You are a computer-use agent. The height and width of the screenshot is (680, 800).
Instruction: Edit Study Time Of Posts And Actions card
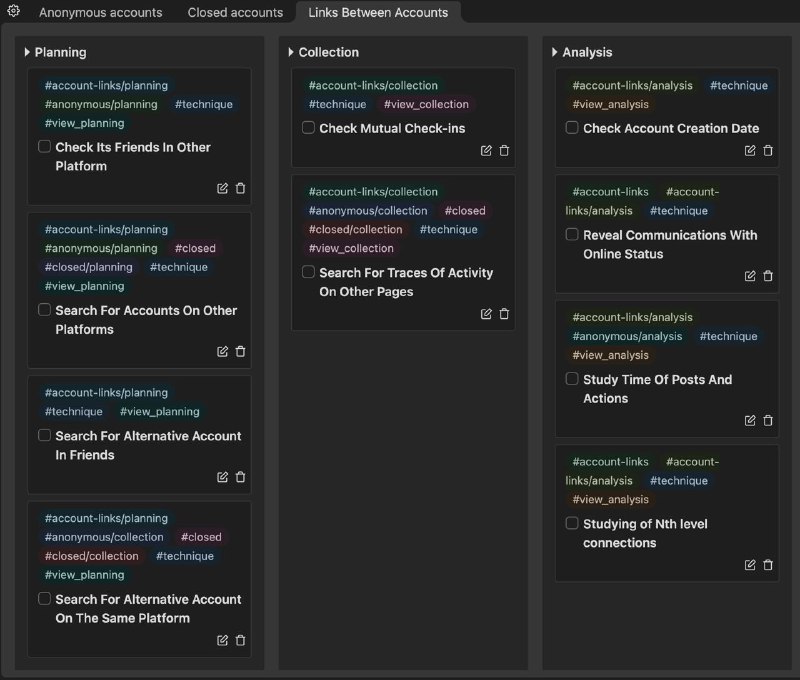[x=749, y=420]
